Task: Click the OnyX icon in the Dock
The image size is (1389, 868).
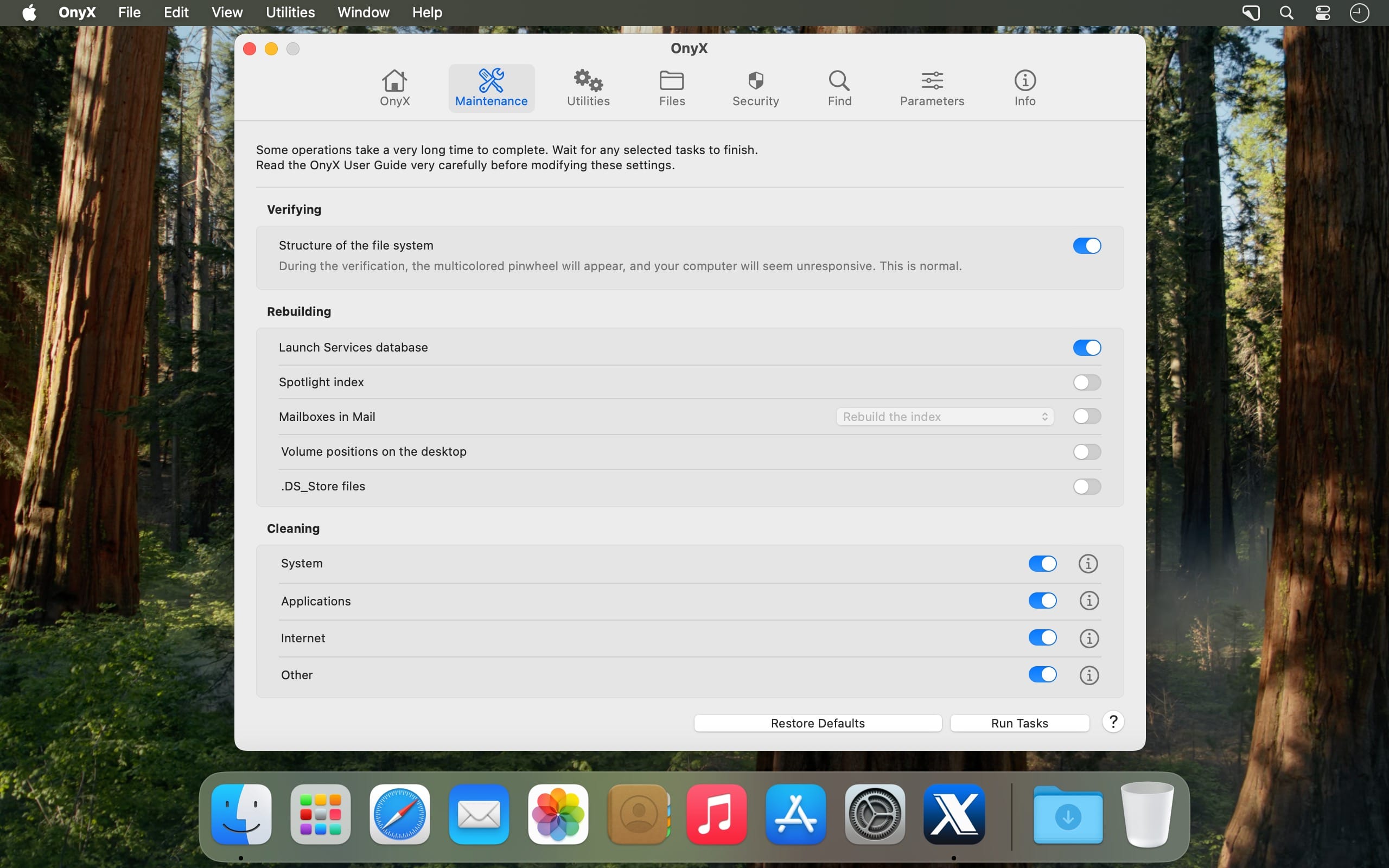Action: tap(954, 814)
